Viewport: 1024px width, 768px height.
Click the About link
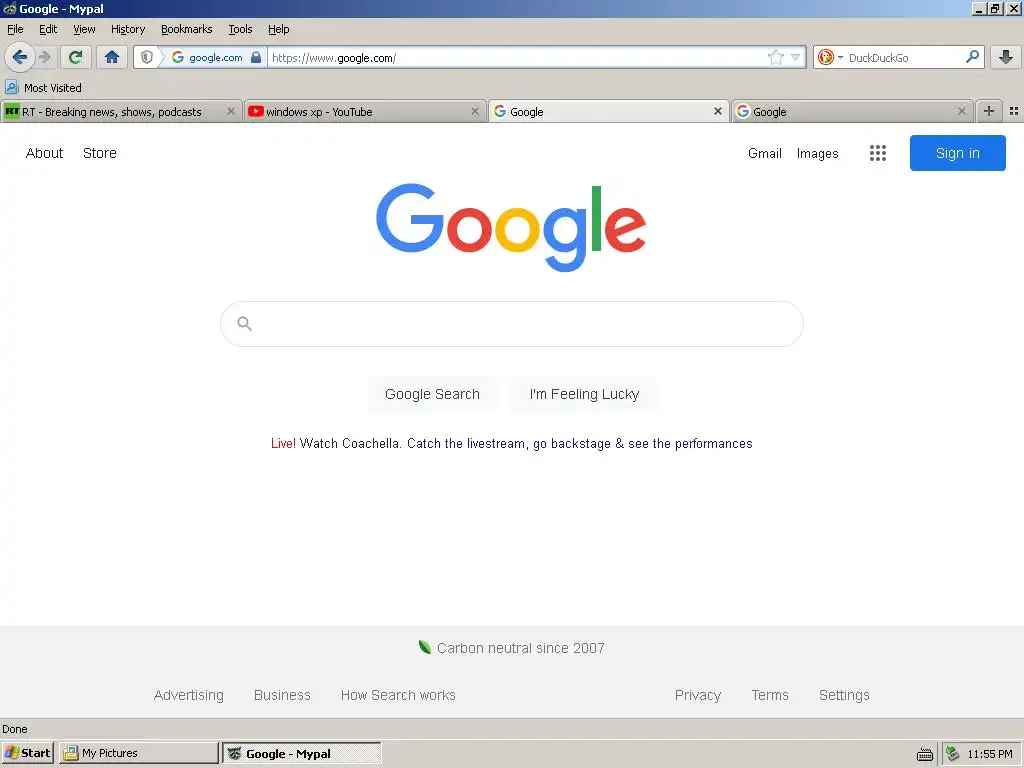point(44,153)
